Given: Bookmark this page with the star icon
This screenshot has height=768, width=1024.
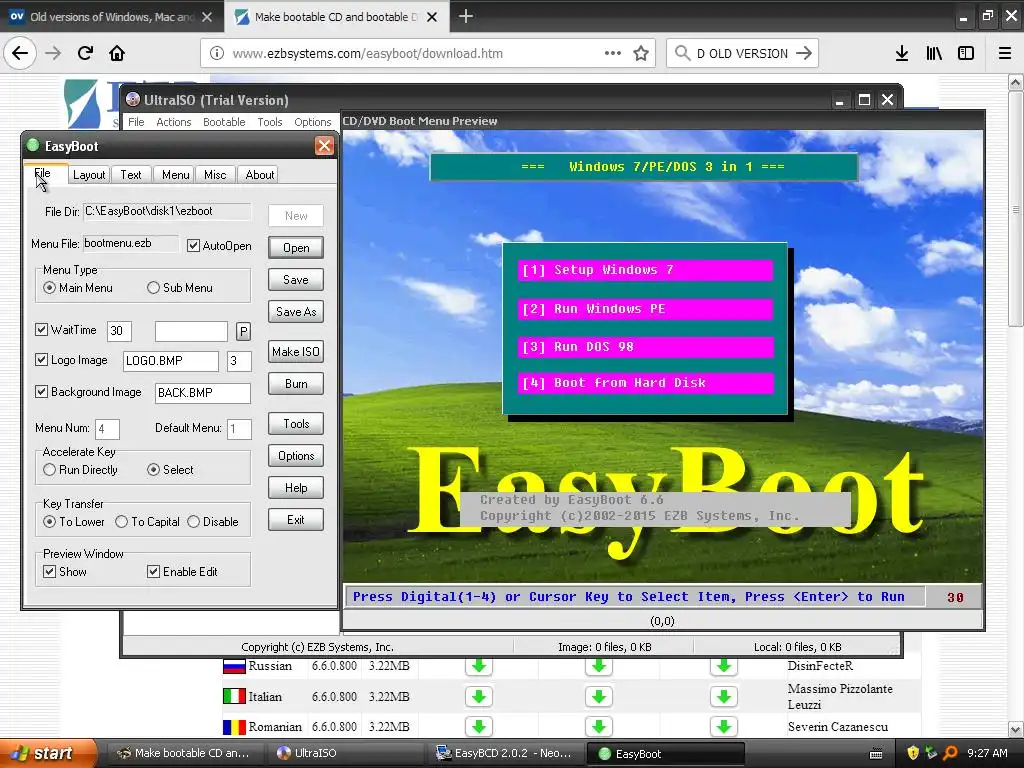Looking at the screenshot, I should 641,53.
